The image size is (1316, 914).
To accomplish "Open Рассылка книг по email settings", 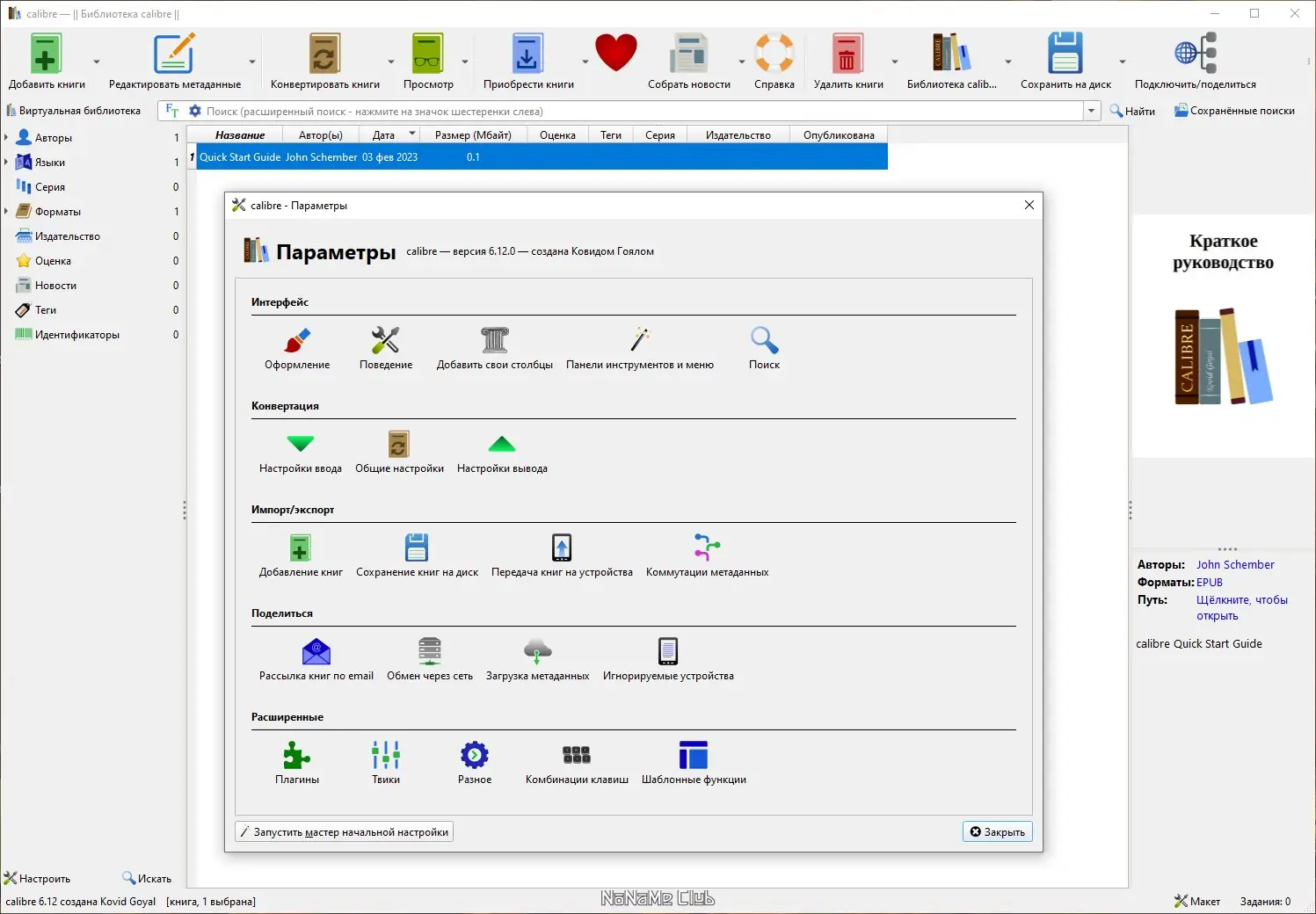I will pyautogui.click(x=316, y=659).
